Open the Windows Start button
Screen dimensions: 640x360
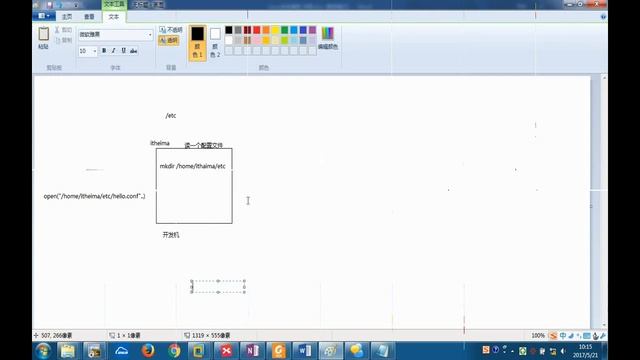tap(43, 351)
